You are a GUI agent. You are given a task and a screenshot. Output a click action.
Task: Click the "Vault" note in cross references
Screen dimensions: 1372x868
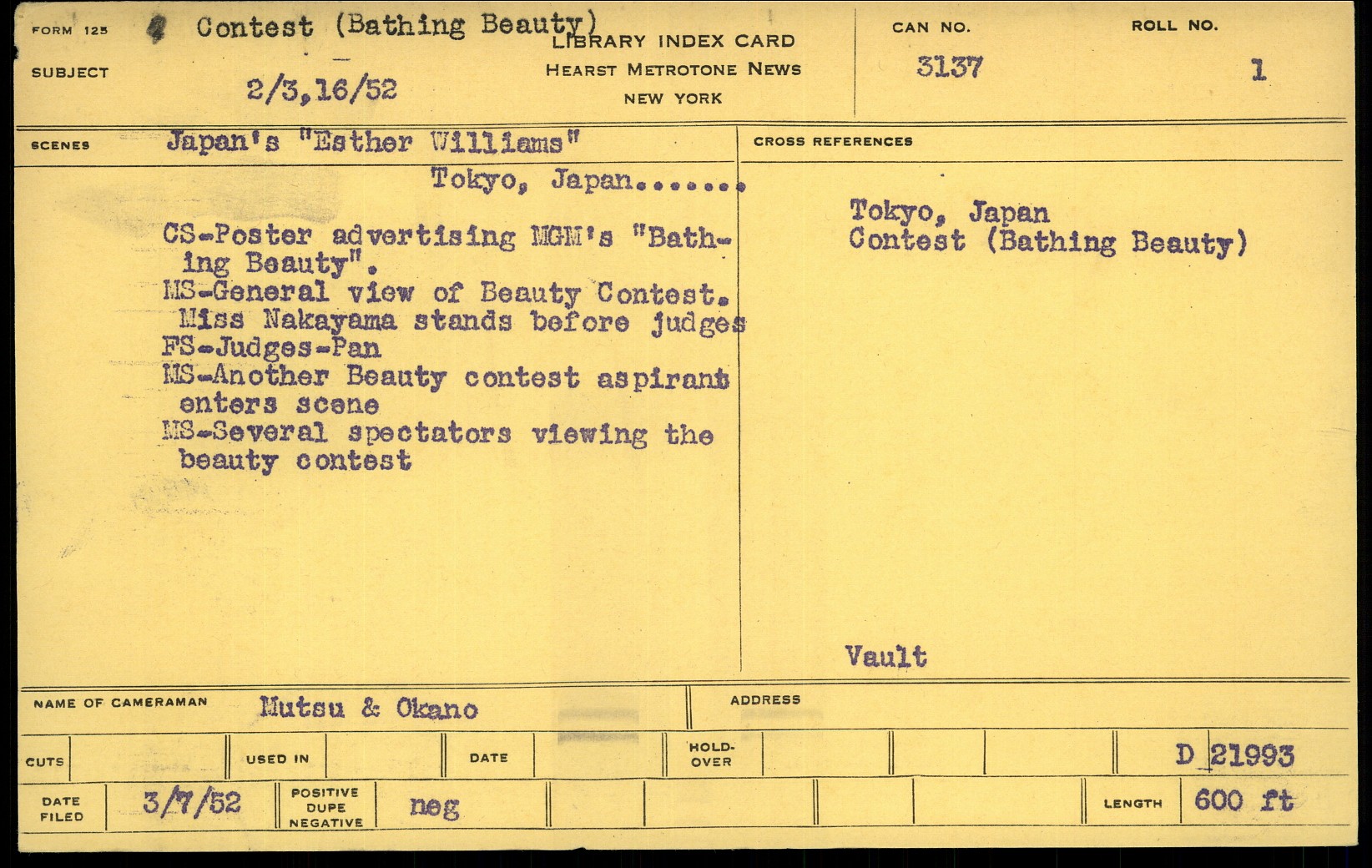pos(885,657)
